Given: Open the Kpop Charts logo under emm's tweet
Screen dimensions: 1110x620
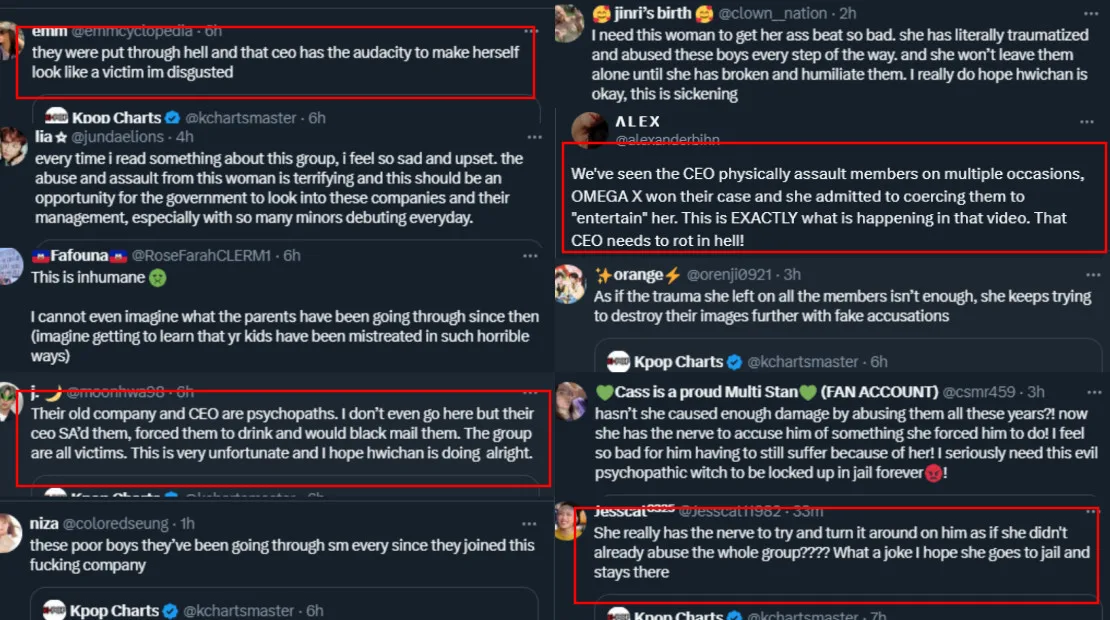Looking at the screenshot, I should click(x=57, y=117).
